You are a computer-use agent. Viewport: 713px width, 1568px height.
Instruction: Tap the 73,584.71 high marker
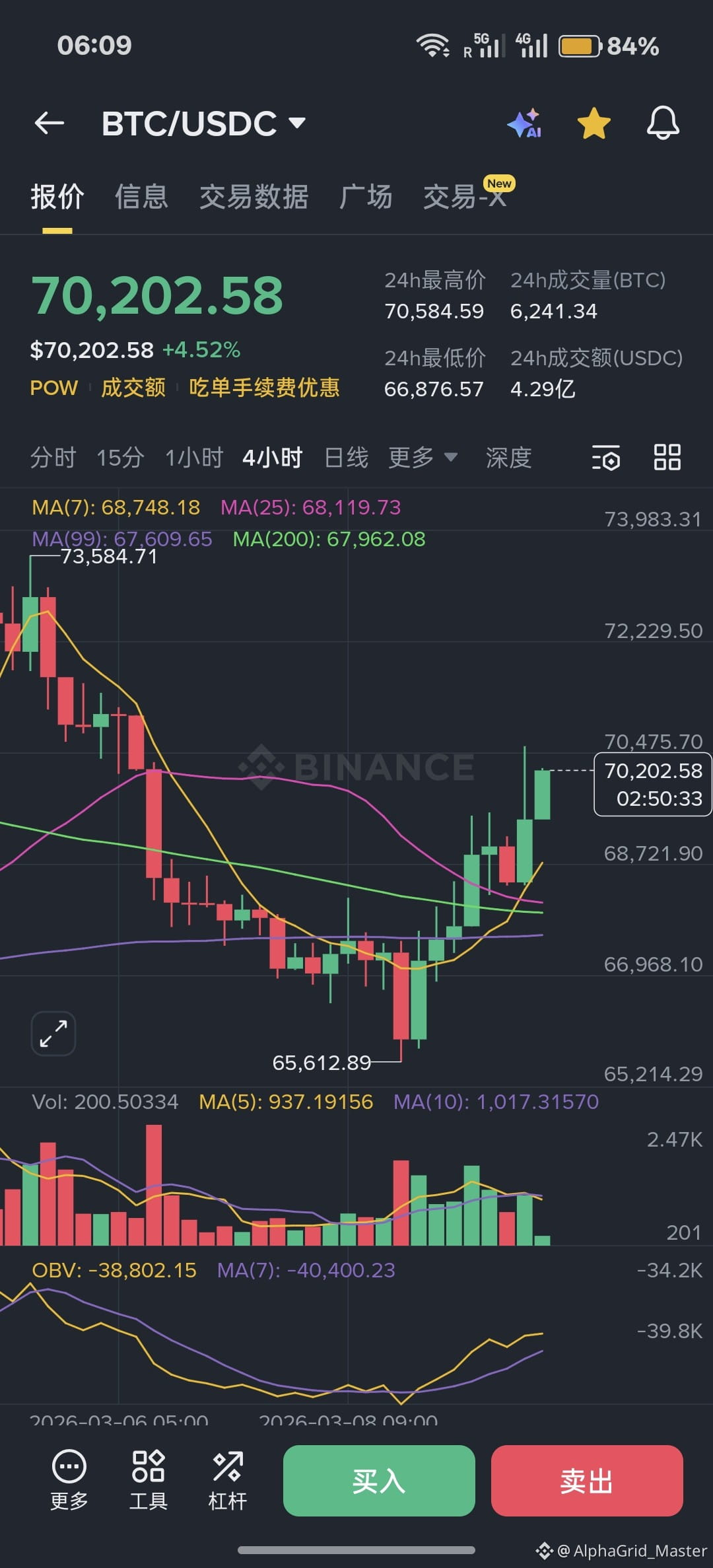click(x=109, y=557)
